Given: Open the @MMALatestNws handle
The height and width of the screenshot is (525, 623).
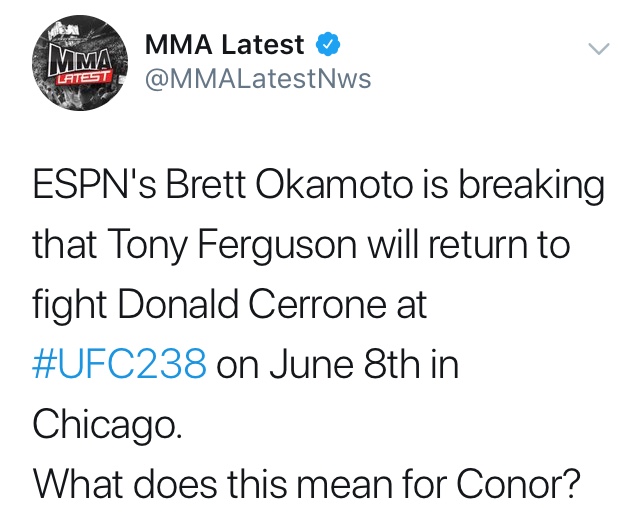Looking at the screenshot, I should click(x=258, y=78).
